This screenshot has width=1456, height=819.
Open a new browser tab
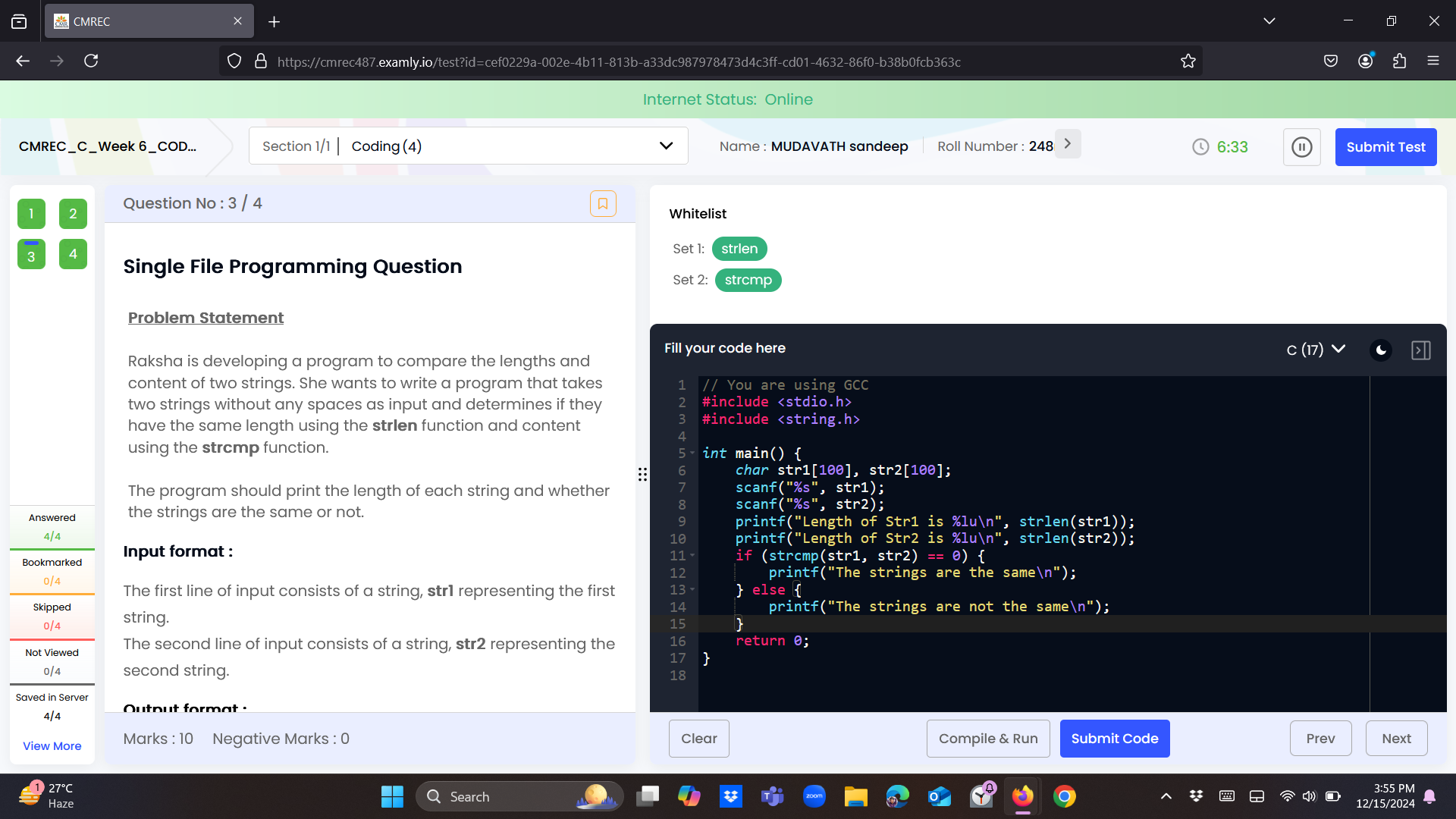275,21
